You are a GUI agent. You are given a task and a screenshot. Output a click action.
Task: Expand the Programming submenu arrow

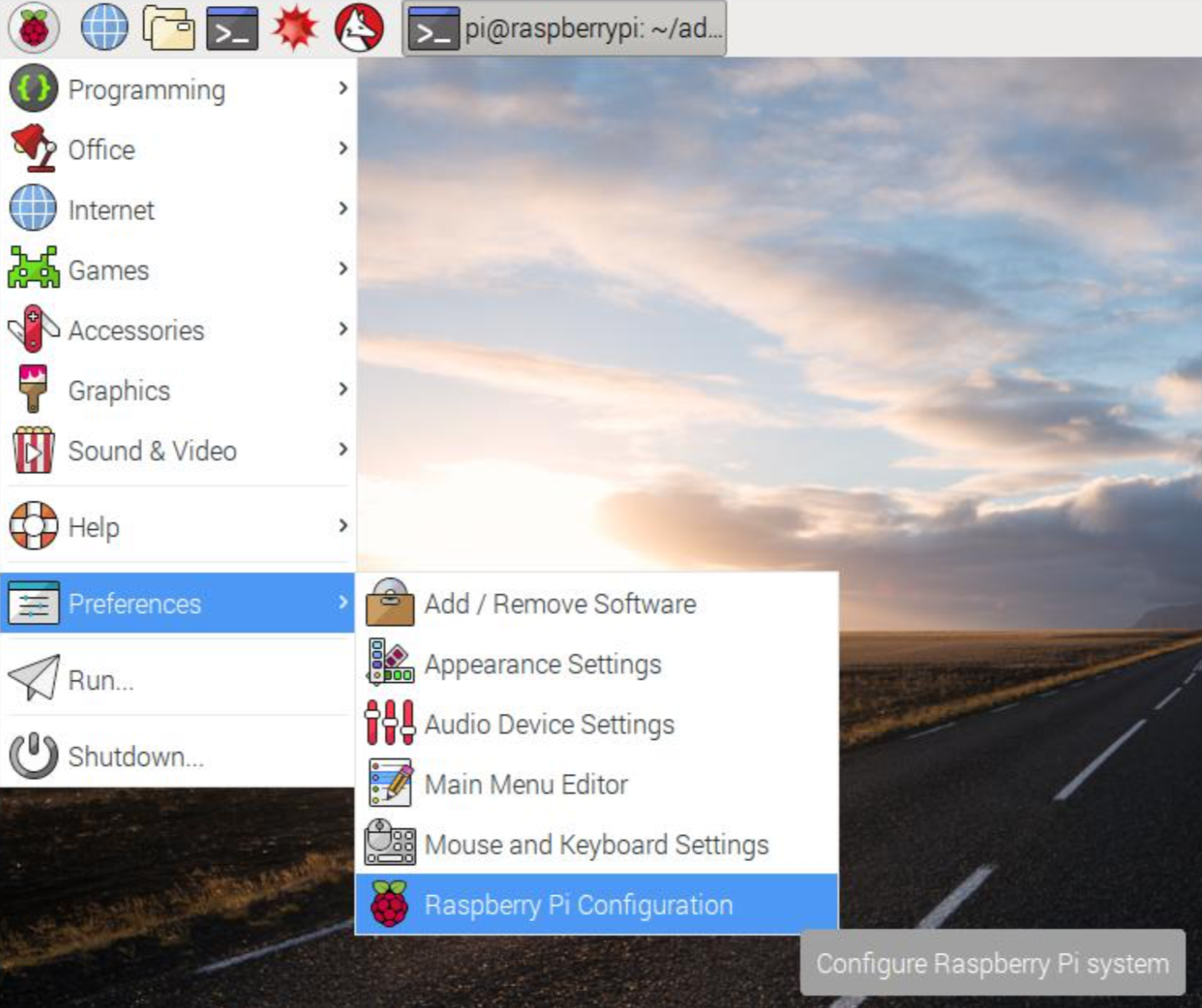click(x=343, y=88)
